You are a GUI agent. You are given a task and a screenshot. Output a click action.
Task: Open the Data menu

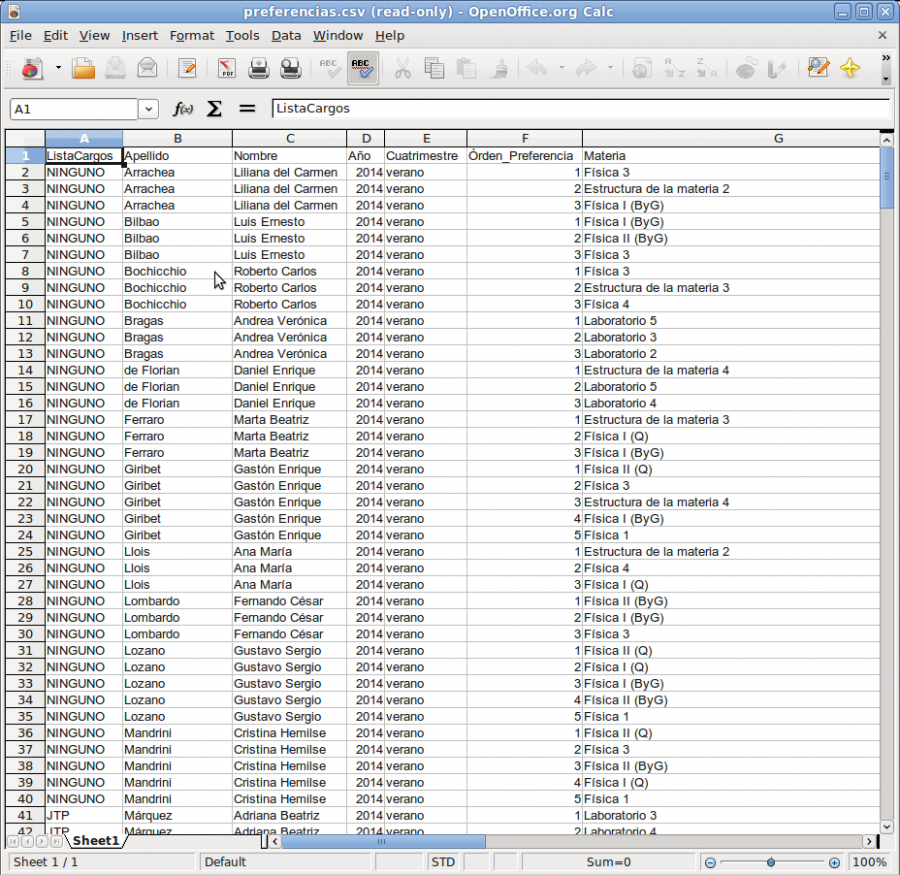286,36
